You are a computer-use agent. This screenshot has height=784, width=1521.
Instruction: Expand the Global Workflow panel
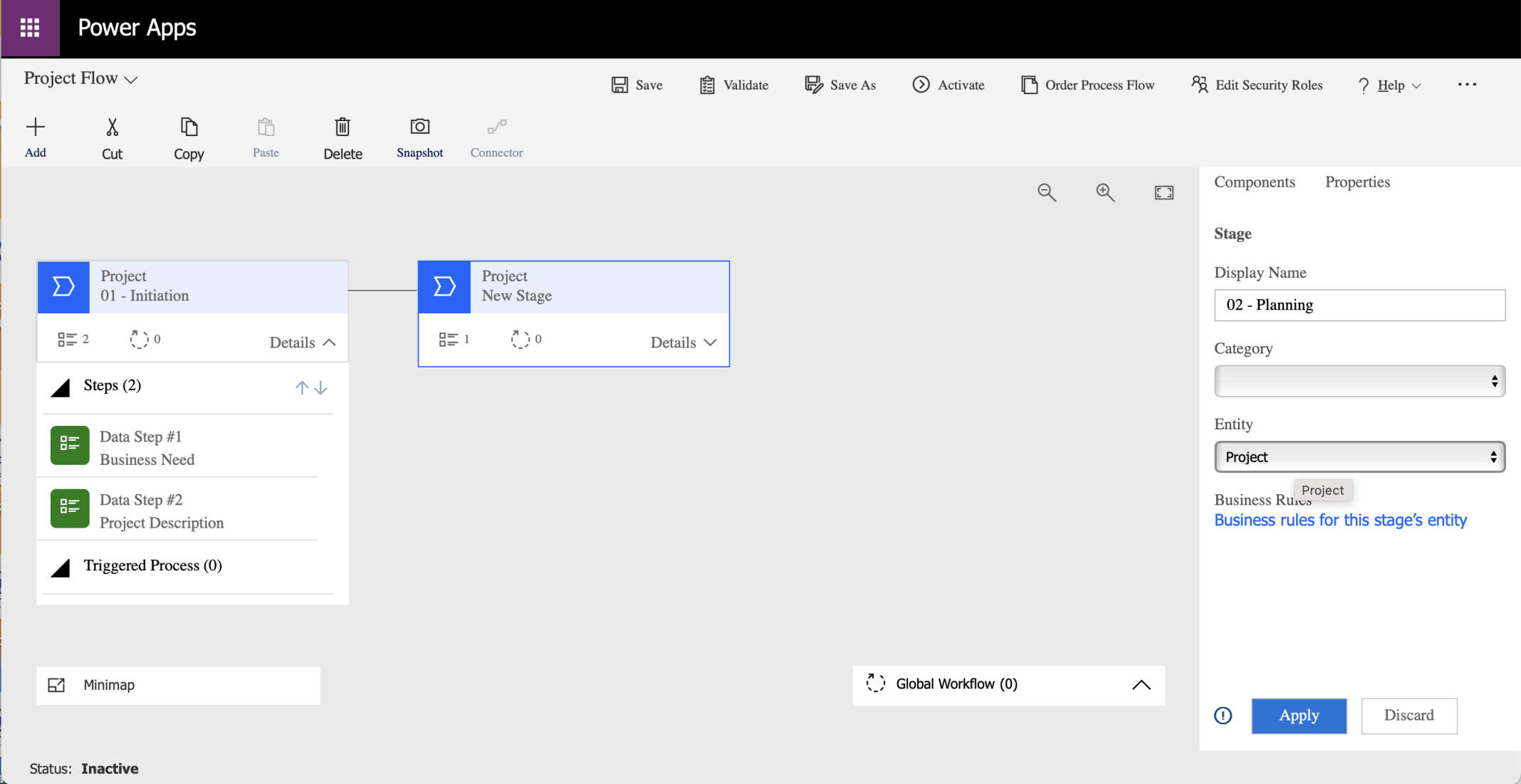(x=1141, y=685)
